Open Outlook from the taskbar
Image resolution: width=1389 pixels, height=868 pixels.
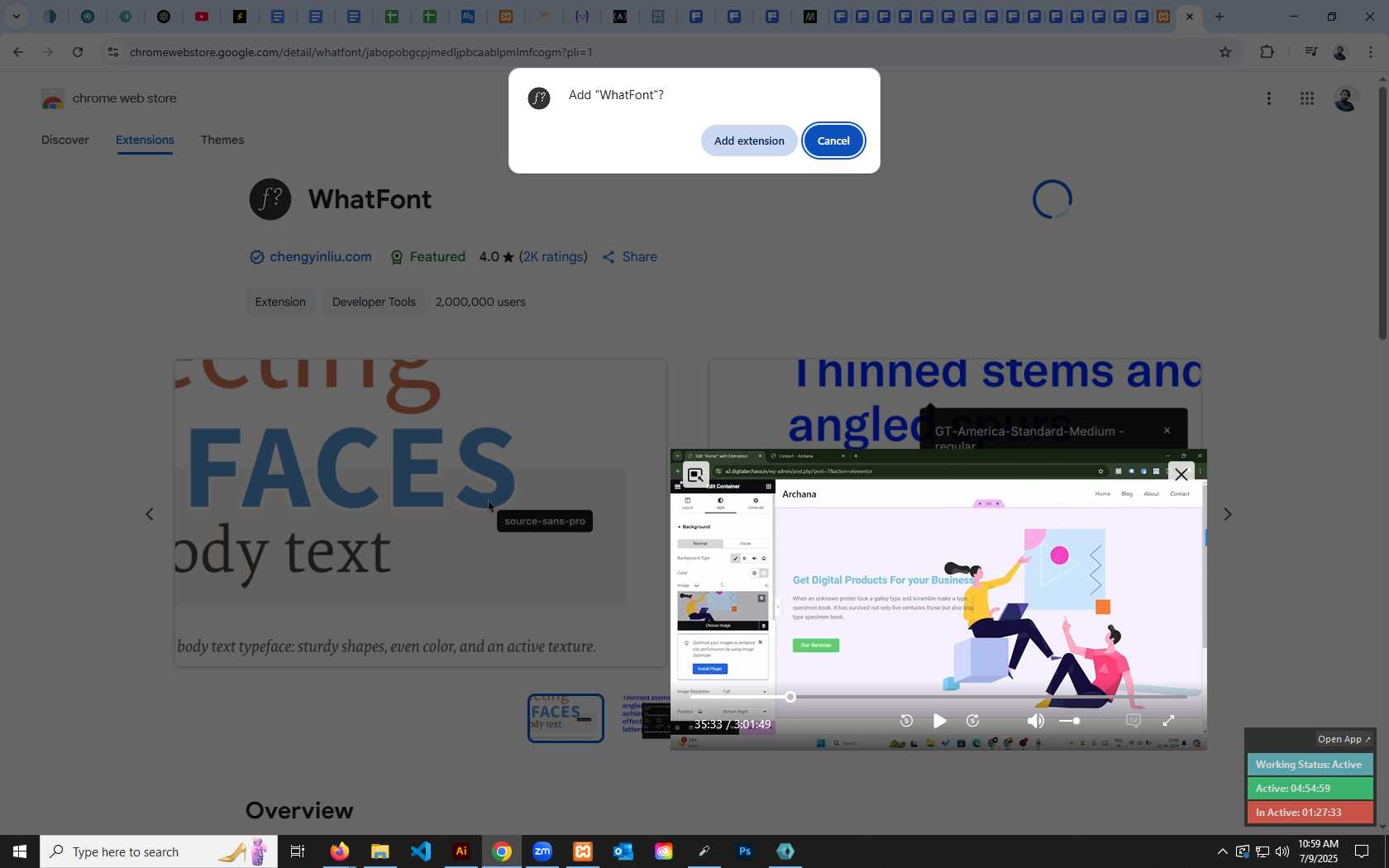[623, 851]
